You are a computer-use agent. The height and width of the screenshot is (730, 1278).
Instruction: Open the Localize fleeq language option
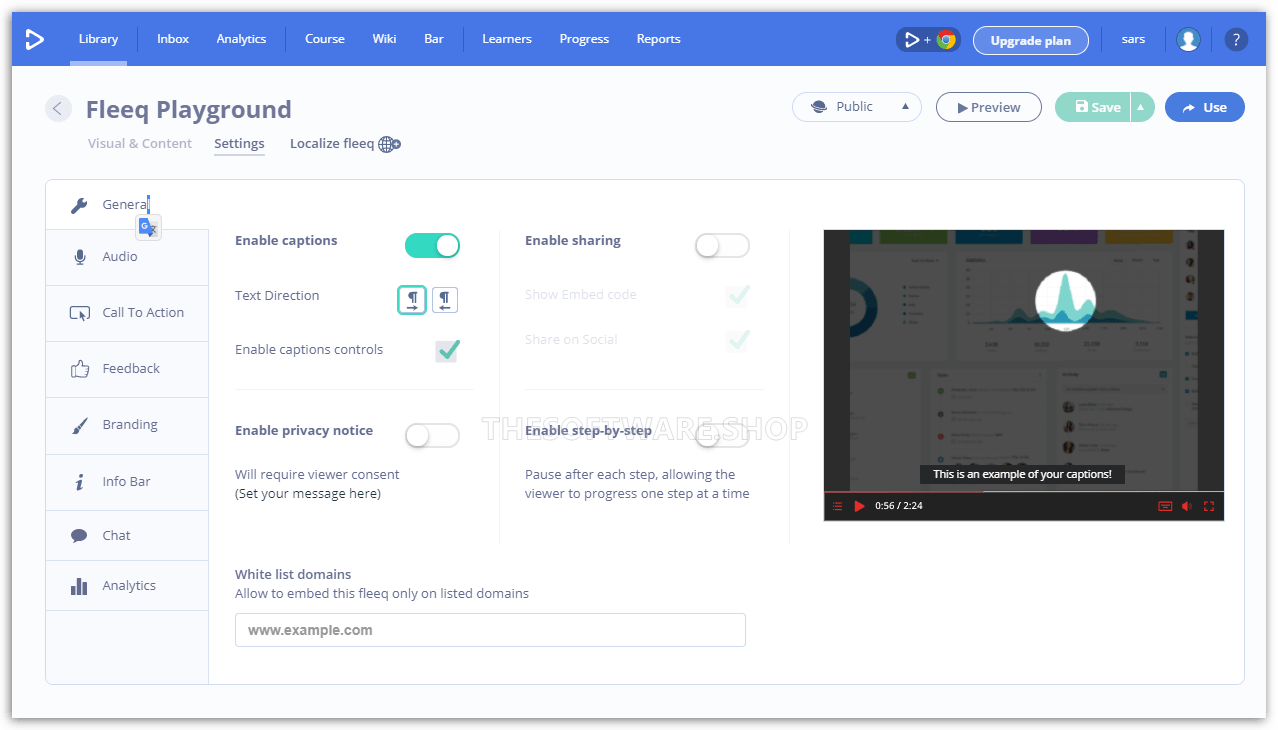(x=345, y=144)
